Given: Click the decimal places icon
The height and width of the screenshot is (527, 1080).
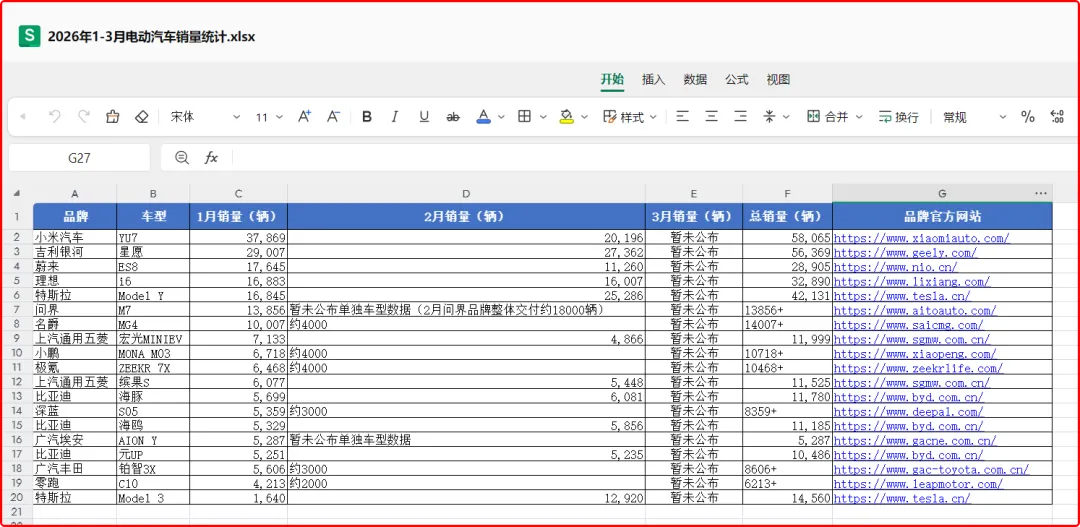Looking at the screenshot, I should [1057, 116].
